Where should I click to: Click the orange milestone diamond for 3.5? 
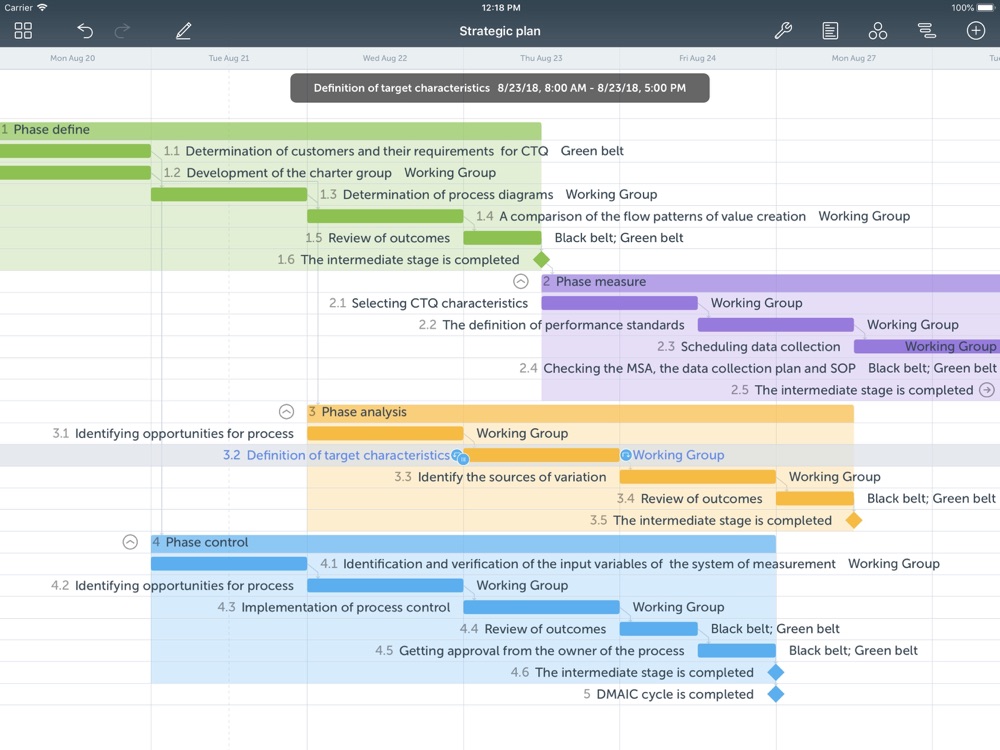853,520
